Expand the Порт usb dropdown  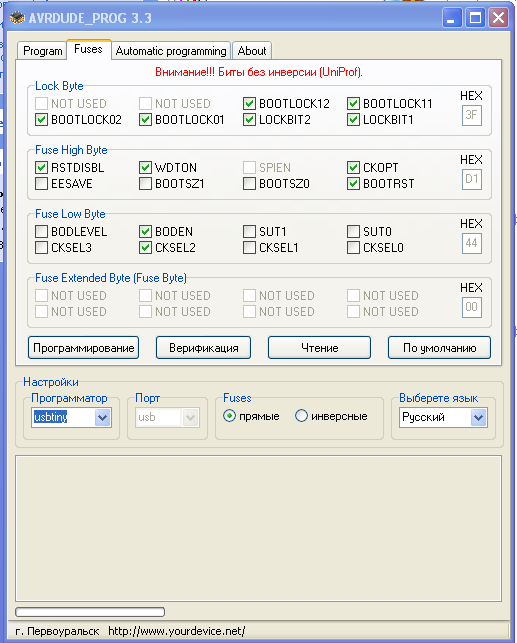(190, 418)
